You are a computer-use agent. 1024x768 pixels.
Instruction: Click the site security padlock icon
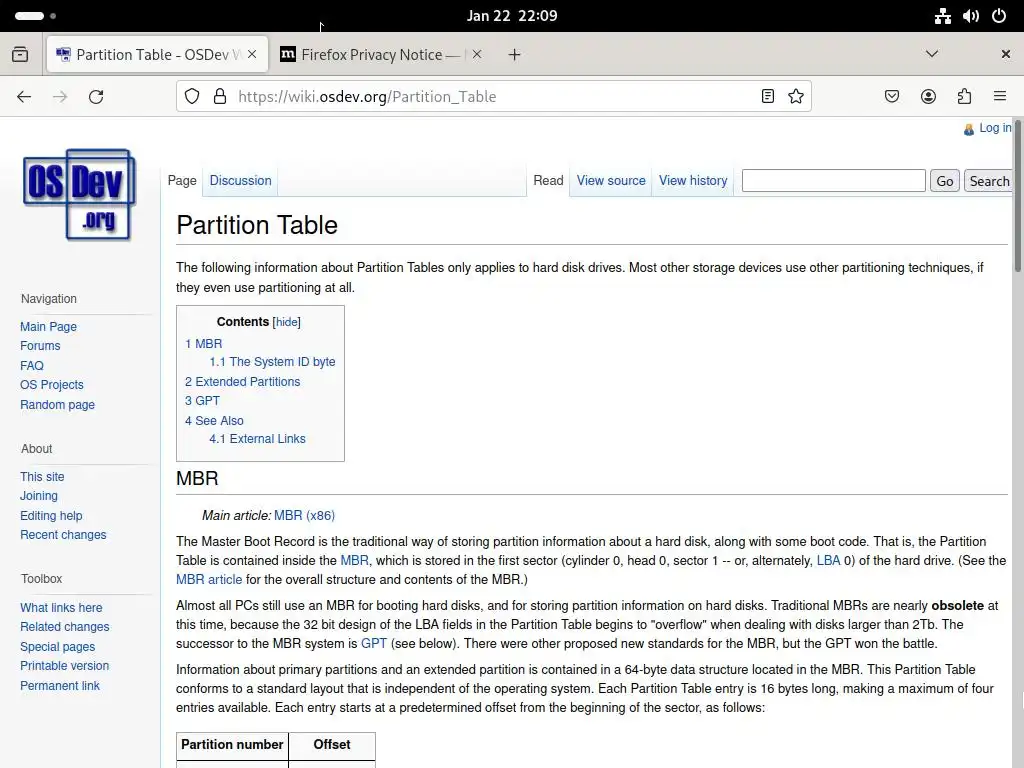pyautogui.click(x=220, y=97)
